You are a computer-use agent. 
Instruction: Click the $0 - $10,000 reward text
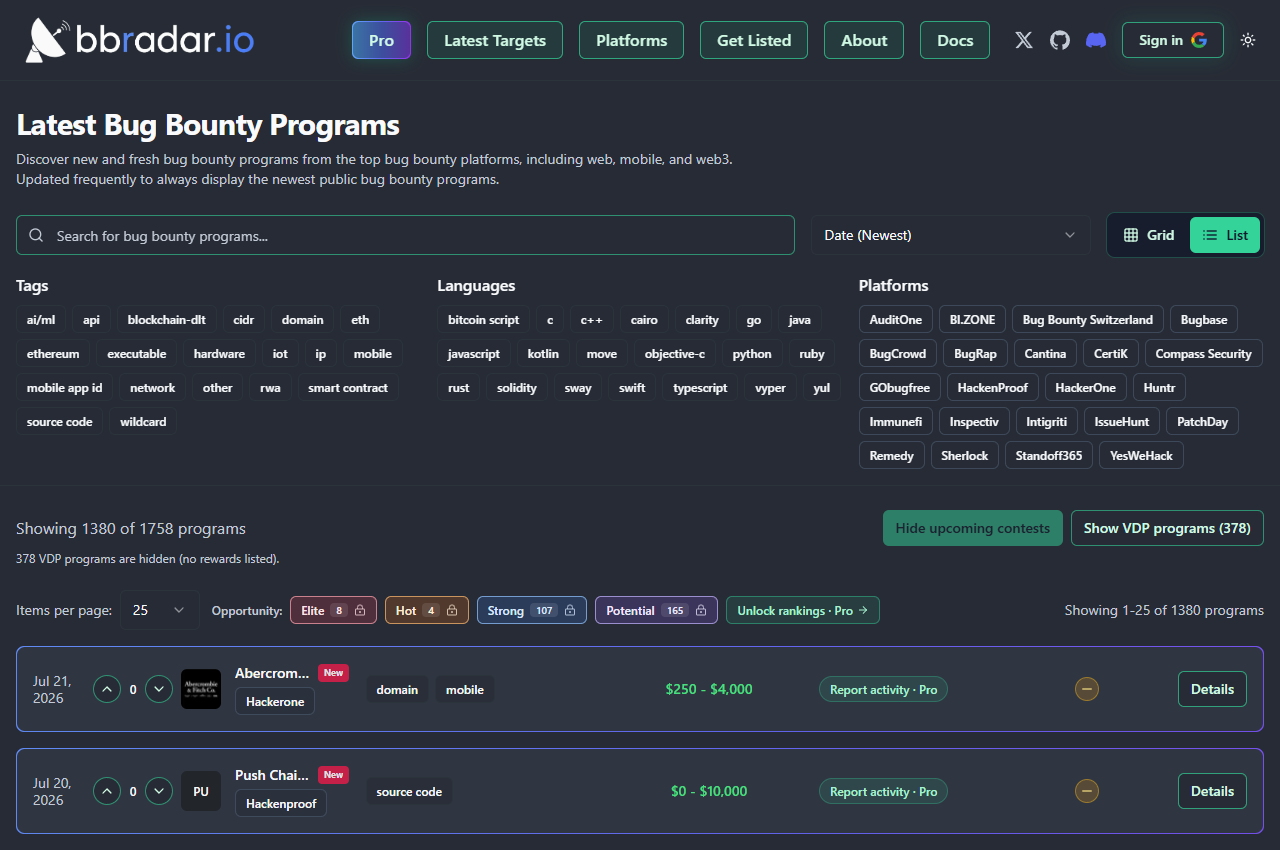tap(709, 791)
